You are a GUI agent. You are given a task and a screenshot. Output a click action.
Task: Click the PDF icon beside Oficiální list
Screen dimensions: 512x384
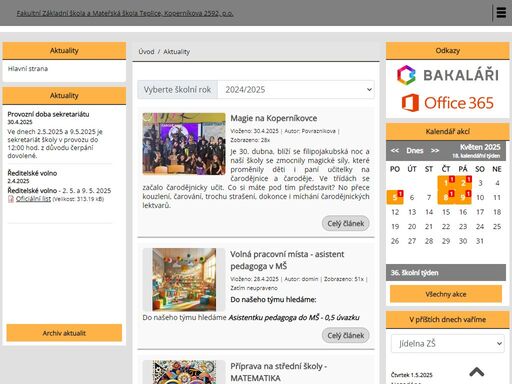[x=11, y=199]
